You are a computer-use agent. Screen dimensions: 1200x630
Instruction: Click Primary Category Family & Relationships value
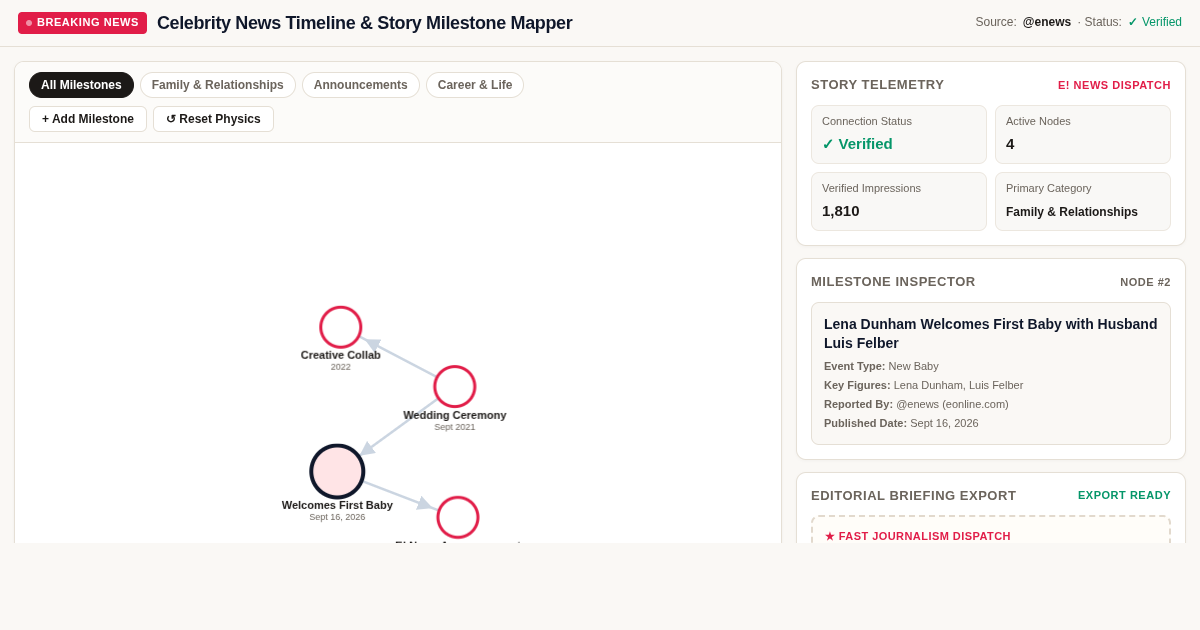click(x=1072, y=212)
